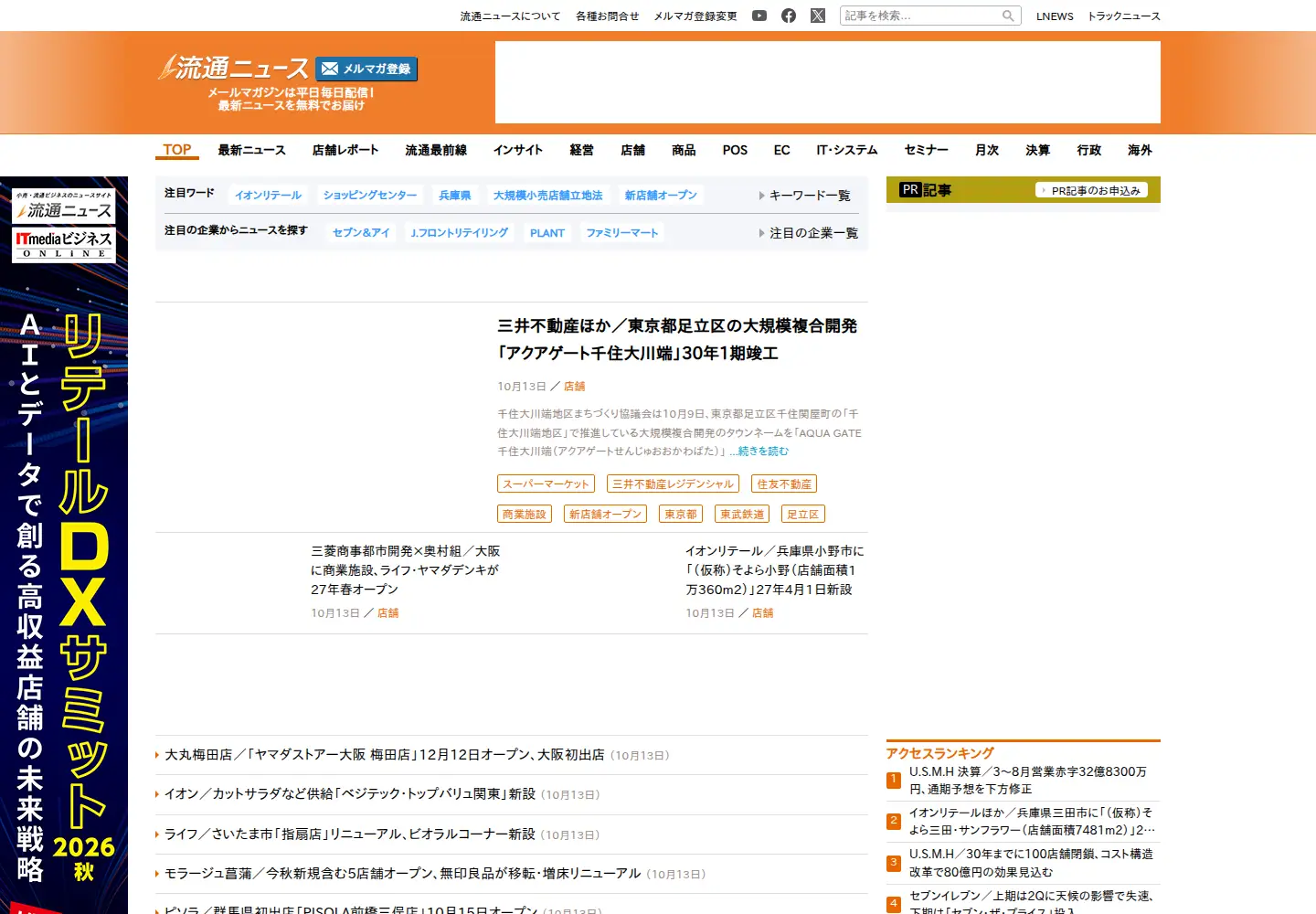Open the イオン カットサラダ ベジテック article
The width and height of the screenshot is (1316, 914).
pyautogui.click(x=350, y=794)
